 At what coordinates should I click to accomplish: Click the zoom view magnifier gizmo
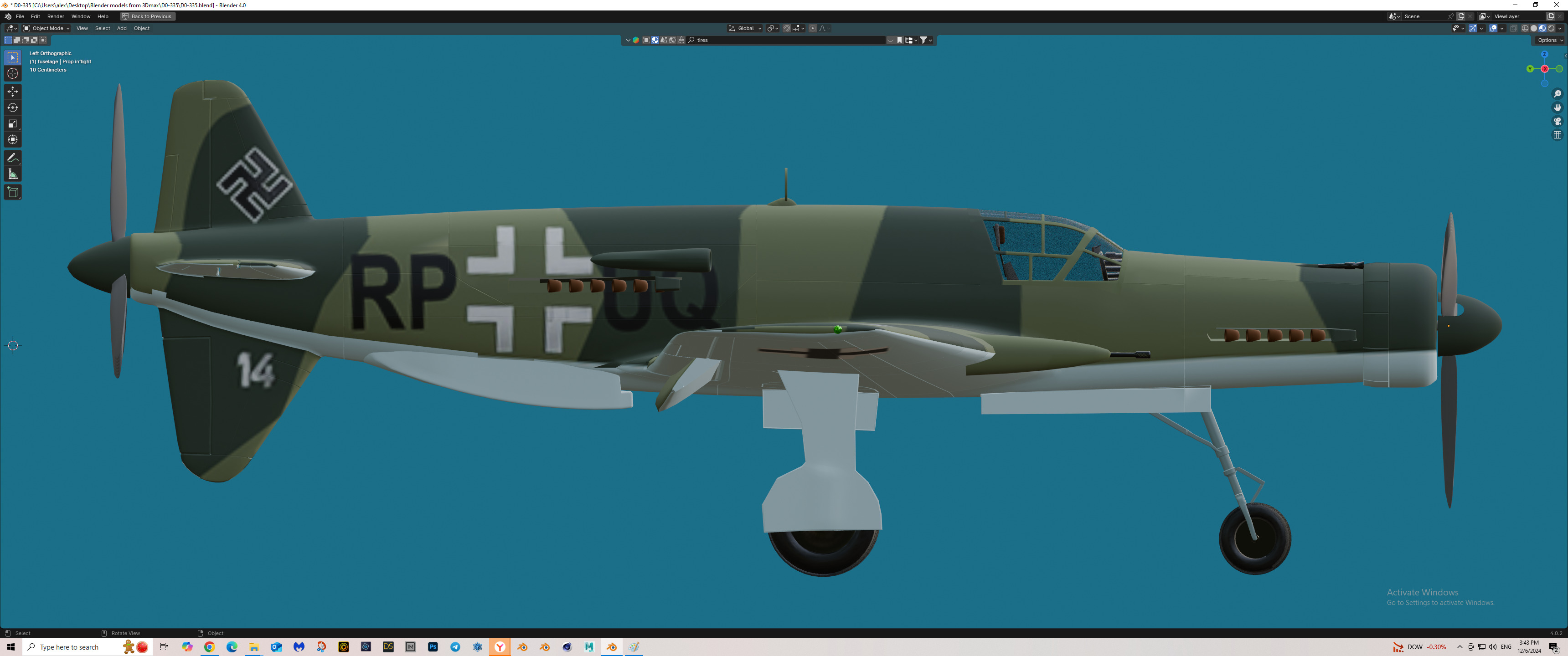coord(1557,94)
